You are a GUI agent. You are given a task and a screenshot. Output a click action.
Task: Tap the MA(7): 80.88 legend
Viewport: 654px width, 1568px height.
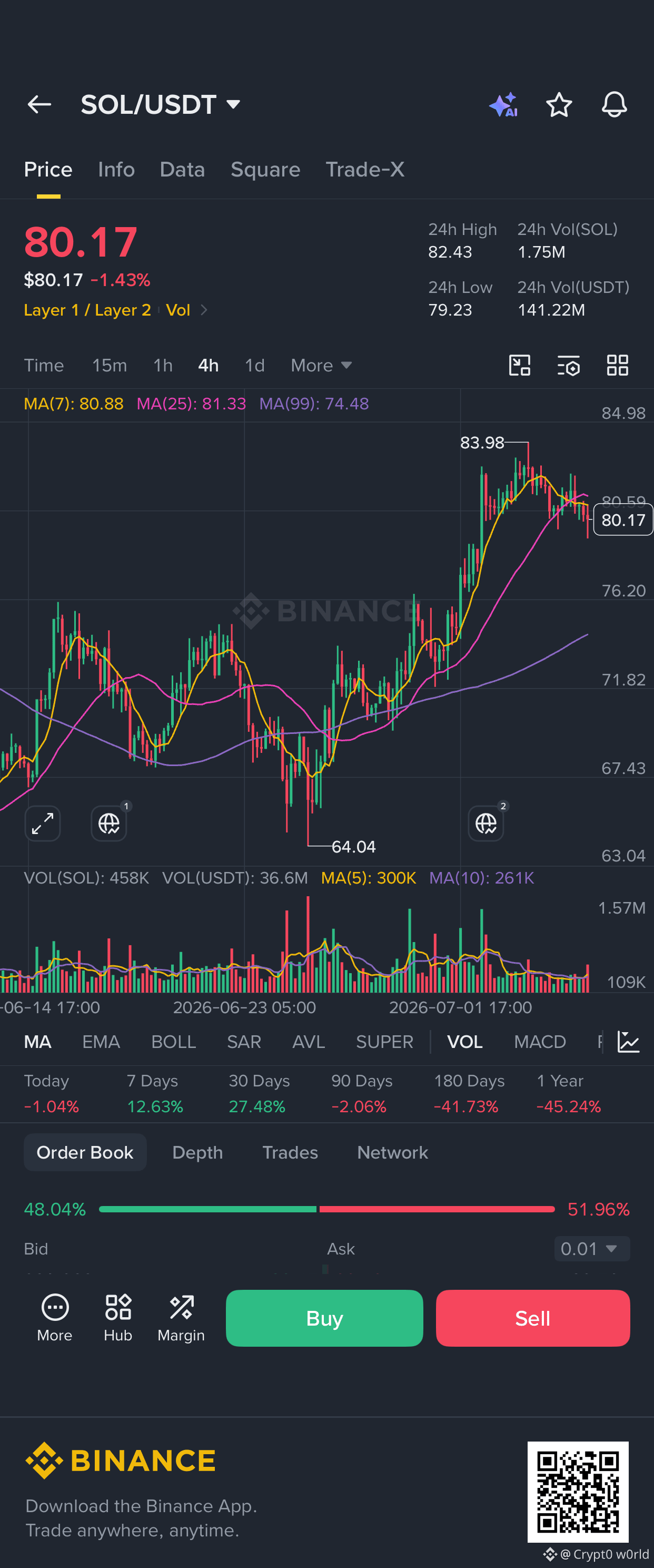pyautogui.click(x=74, y=404)
